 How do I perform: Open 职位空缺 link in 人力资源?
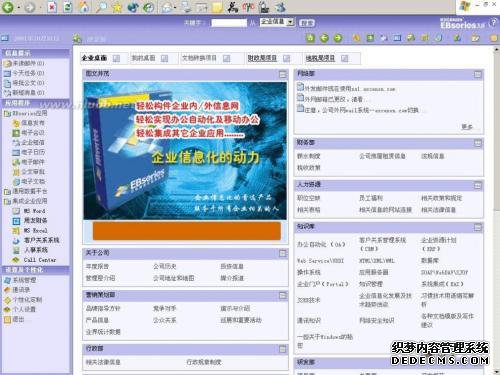tap(309, 198)
